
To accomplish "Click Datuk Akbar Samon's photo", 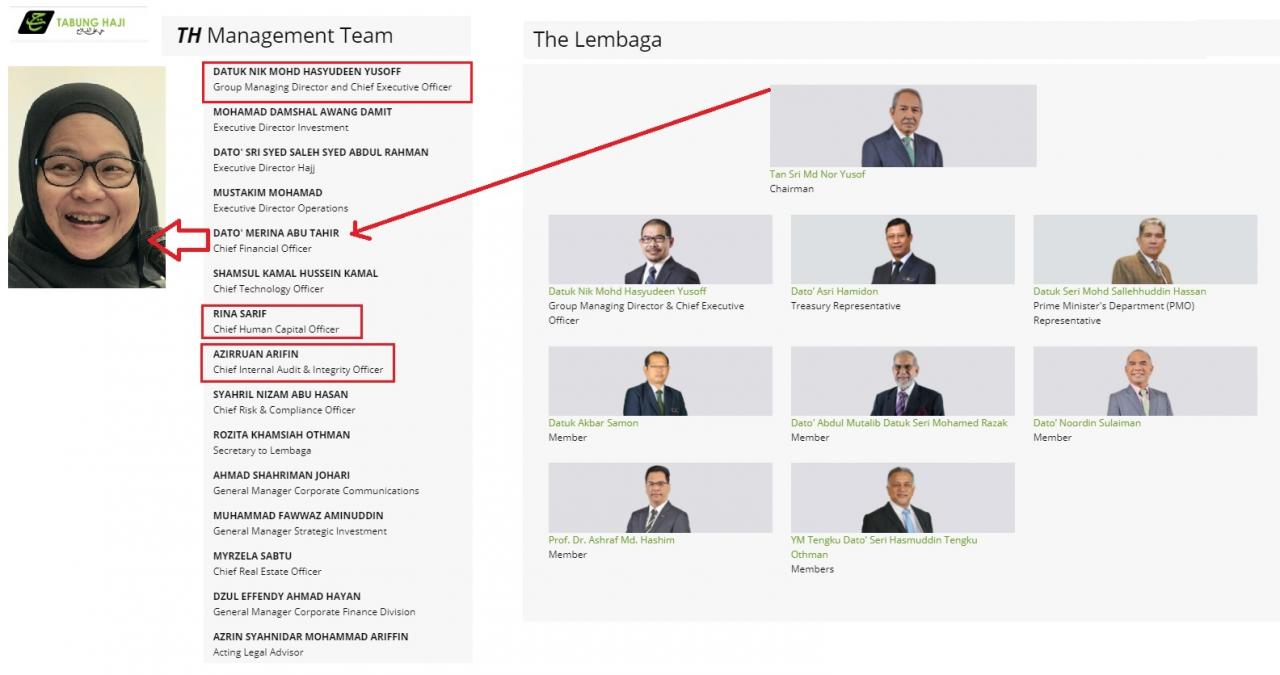I will click(660, 381).
